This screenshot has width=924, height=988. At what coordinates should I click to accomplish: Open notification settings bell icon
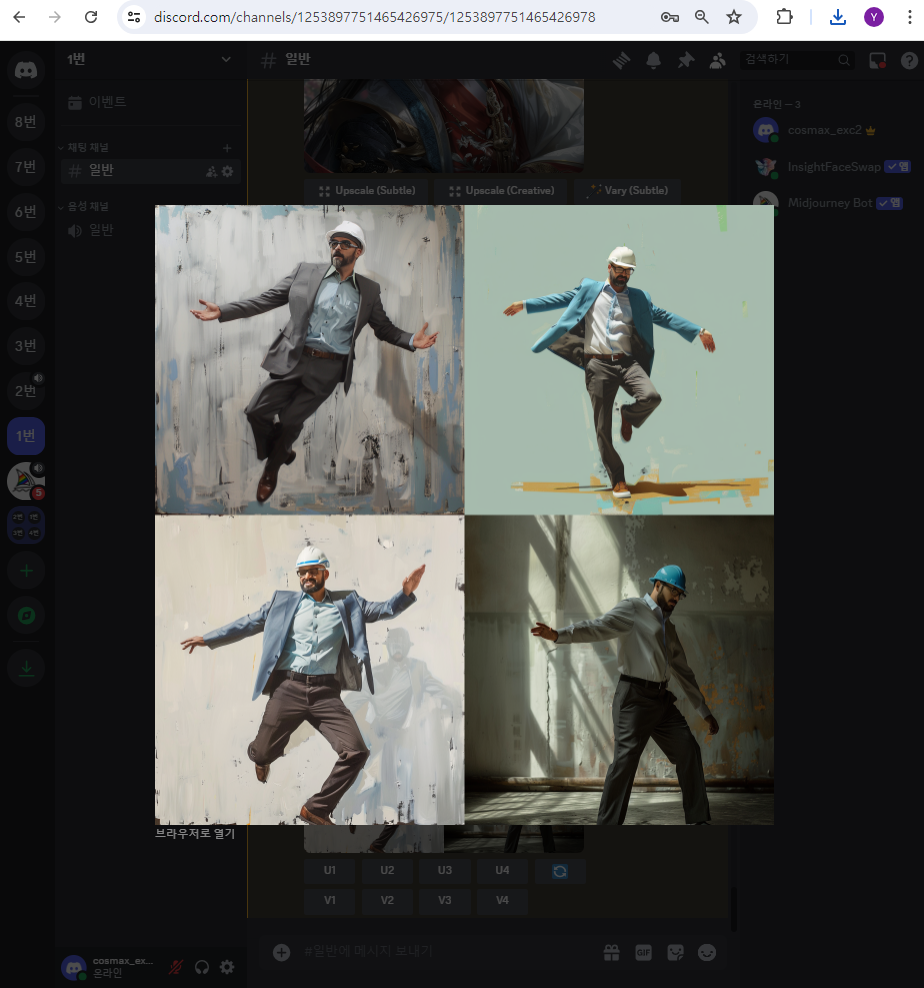click(654, 60)
